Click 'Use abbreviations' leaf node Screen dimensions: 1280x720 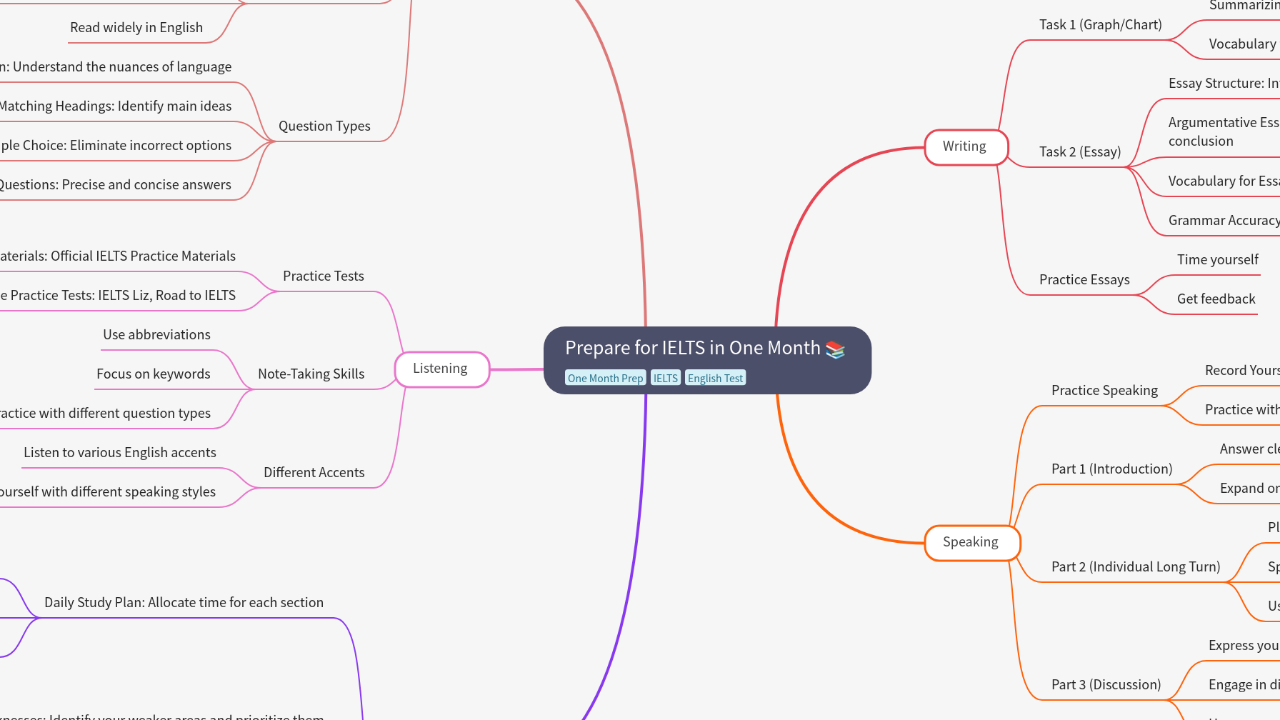(157, 335)
